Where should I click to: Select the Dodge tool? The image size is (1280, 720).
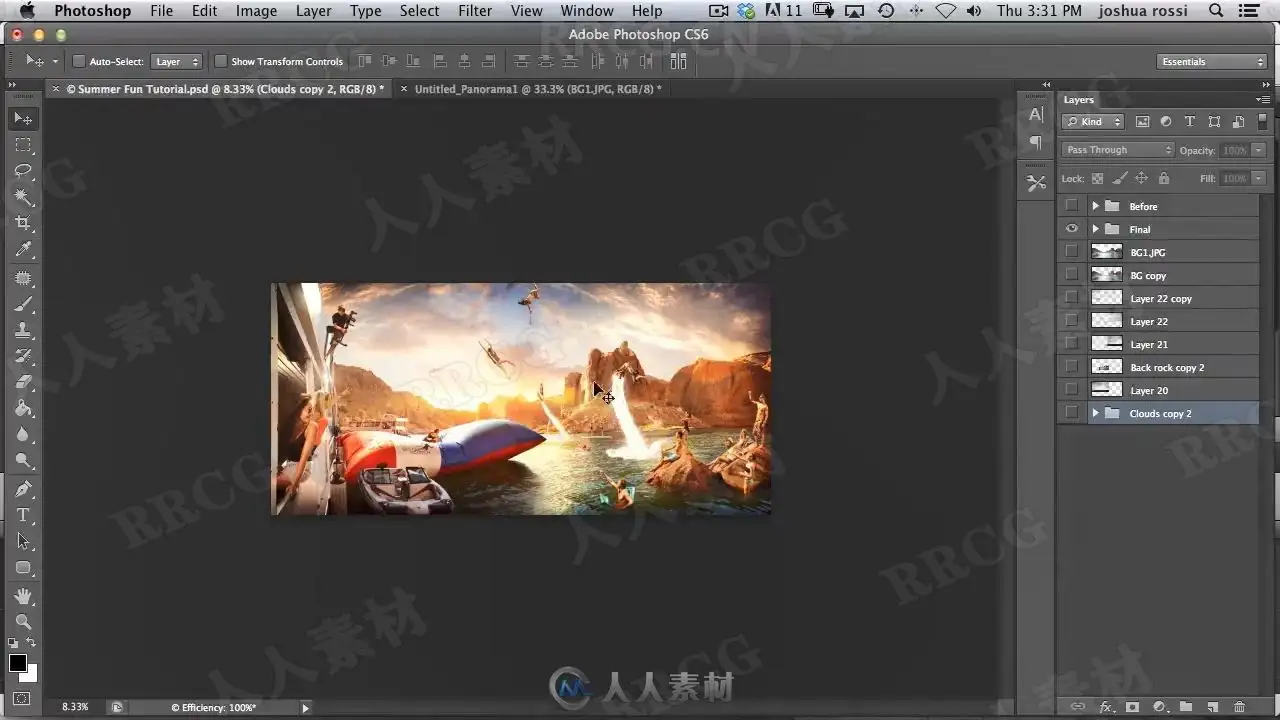coord(23,461)
